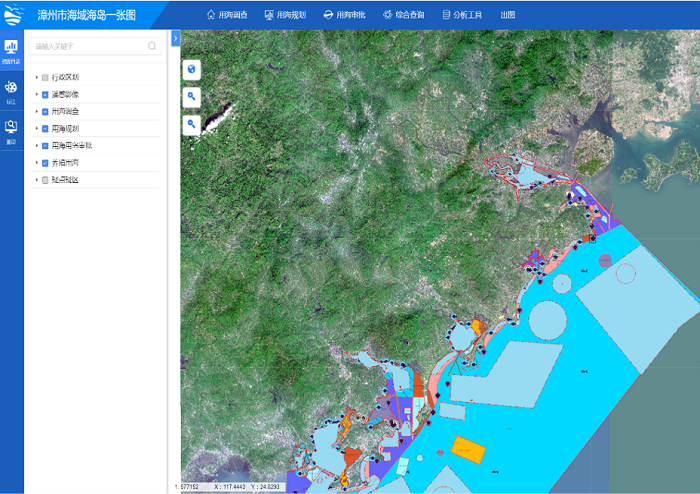The width and height of the screenshot is (700, 494).
Task: Click the search magnifier in keyword box
Action: pyautogui.click(x=152, y=46)
